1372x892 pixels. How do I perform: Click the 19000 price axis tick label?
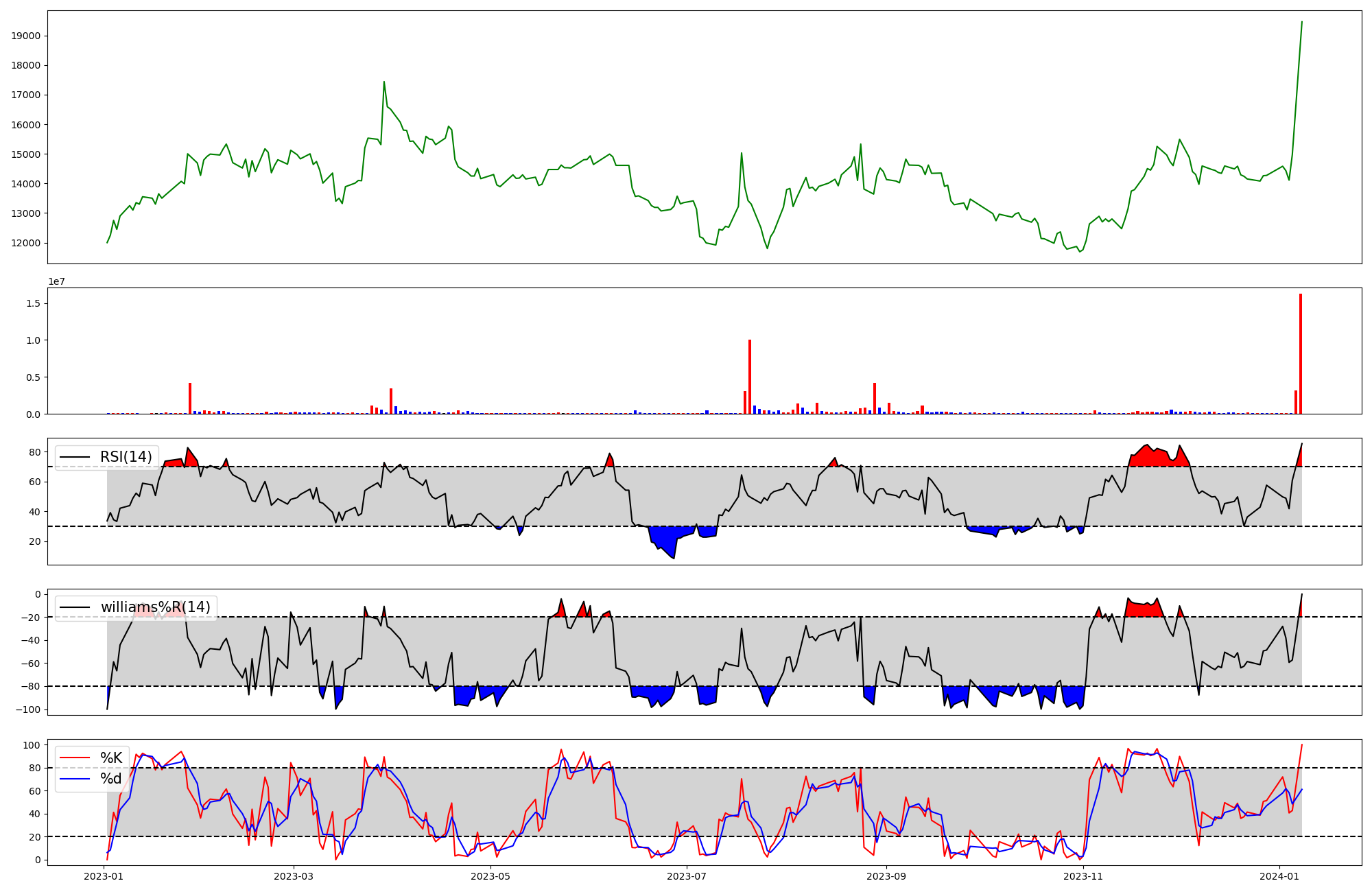point(26,36)
